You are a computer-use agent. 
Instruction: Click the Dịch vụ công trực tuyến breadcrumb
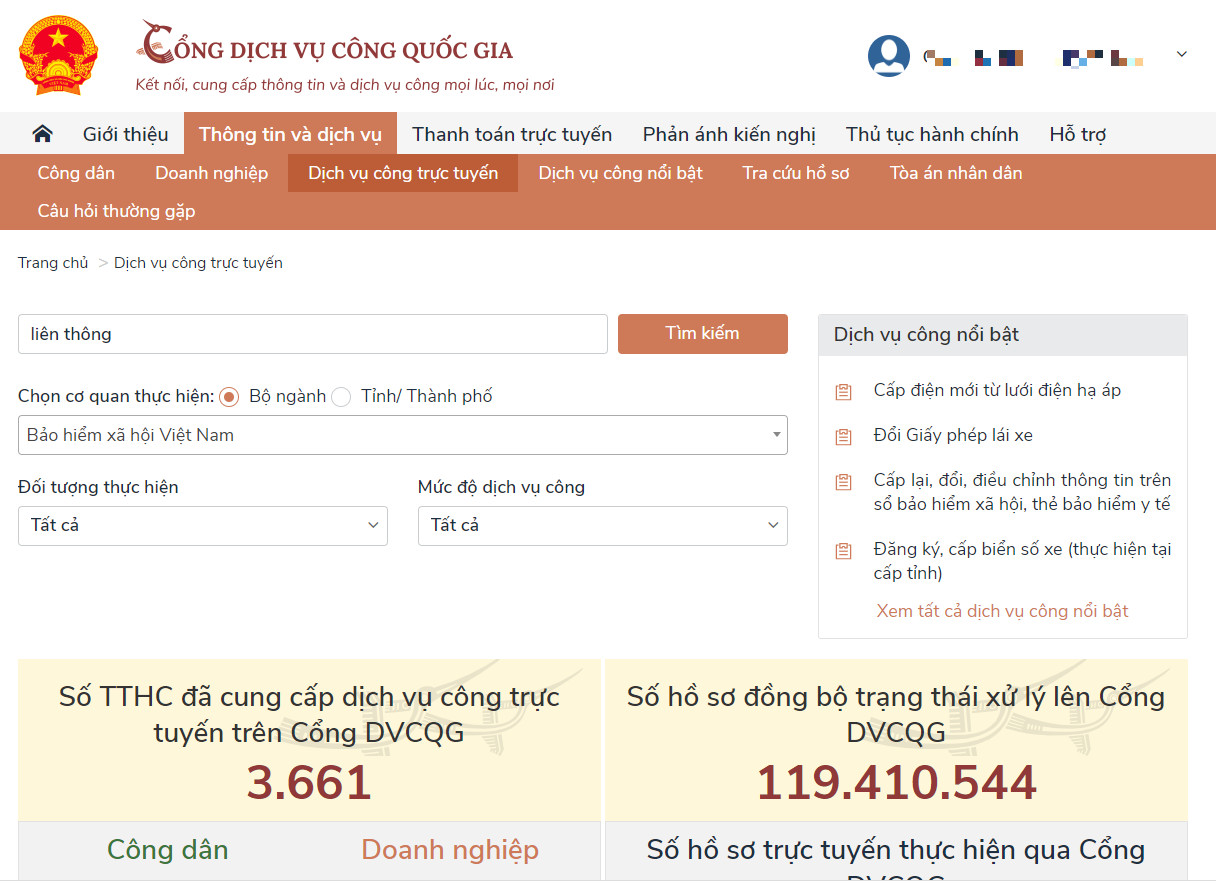tap(198, 263)
